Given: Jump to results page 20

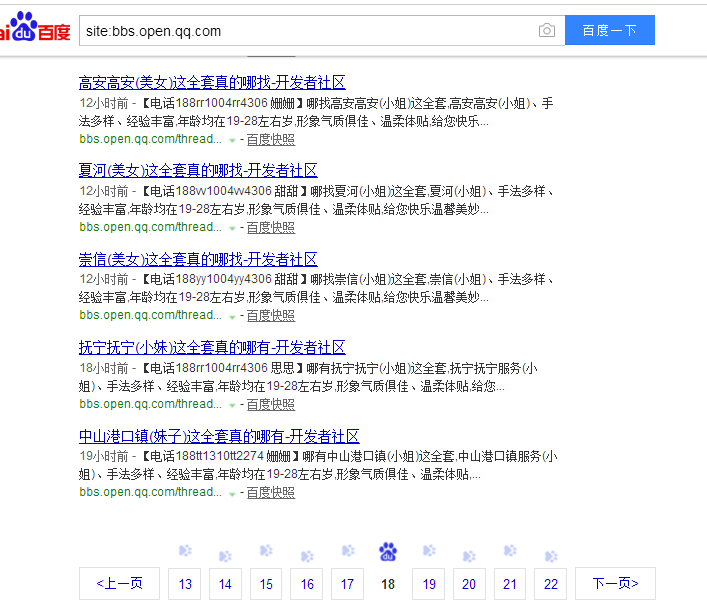Looking at the screenshot, I should 469,584.
